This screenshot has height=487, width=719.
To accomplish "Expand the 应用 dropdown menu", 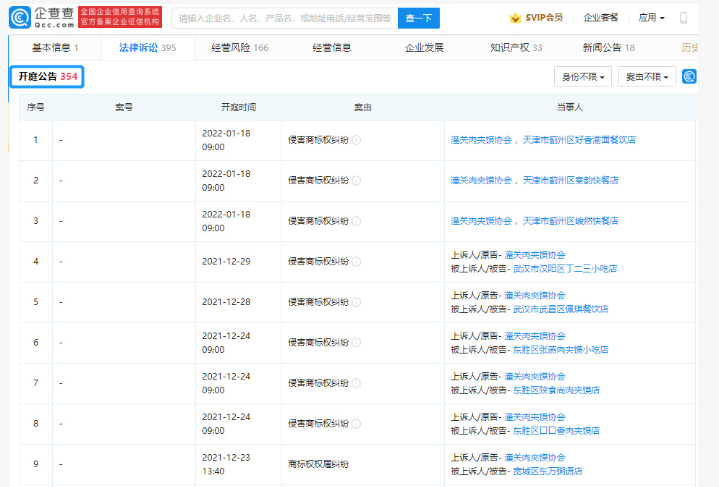I will [x=651, y=18].
